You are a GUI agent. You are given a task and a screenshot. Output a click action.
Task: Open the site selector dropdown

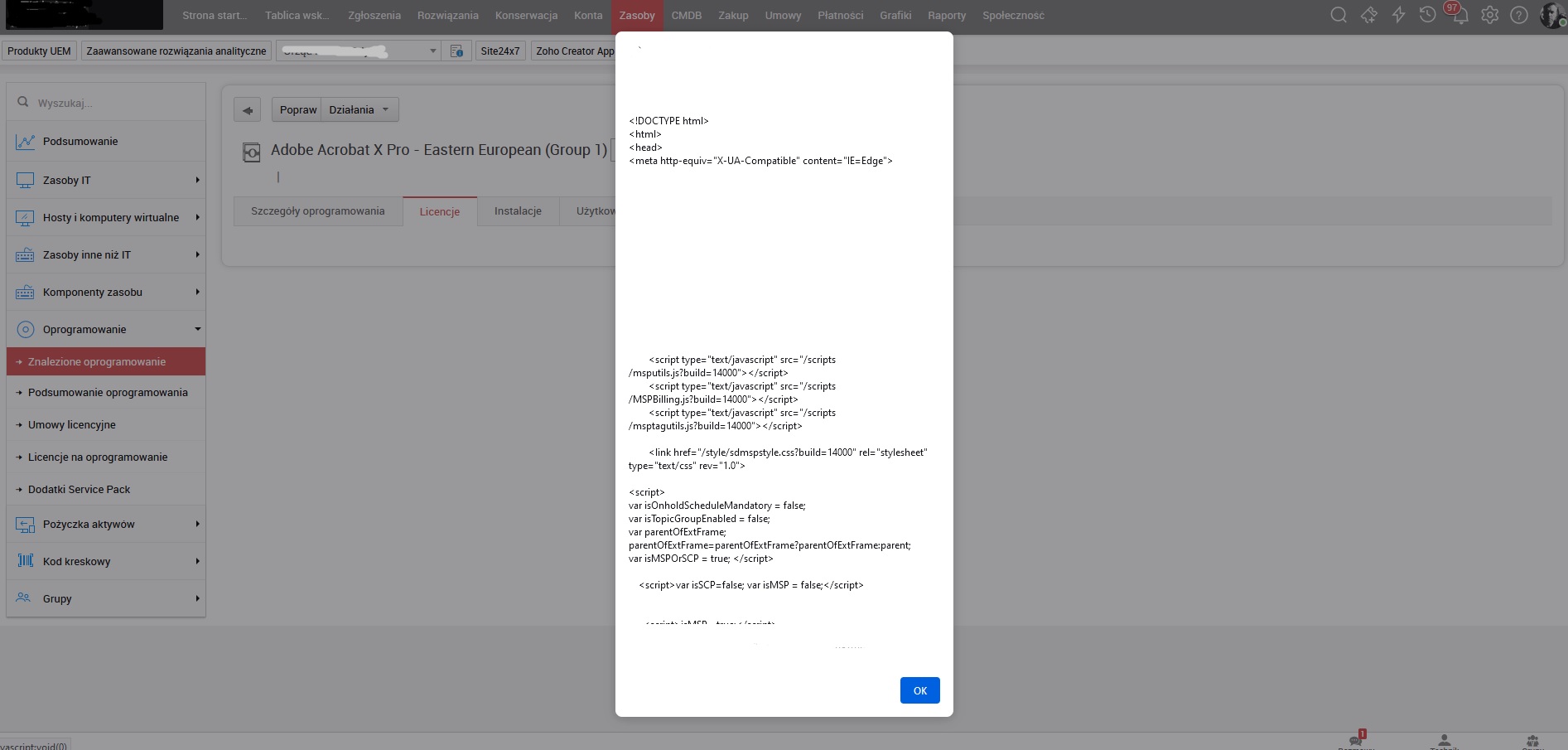click(359, 51)
